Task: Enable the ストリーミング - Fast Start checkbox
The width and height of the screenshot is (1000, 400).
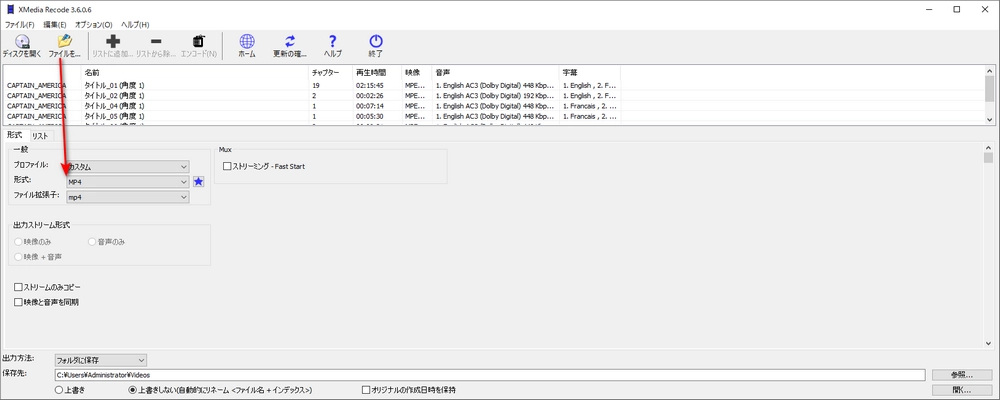Action: 227,166
